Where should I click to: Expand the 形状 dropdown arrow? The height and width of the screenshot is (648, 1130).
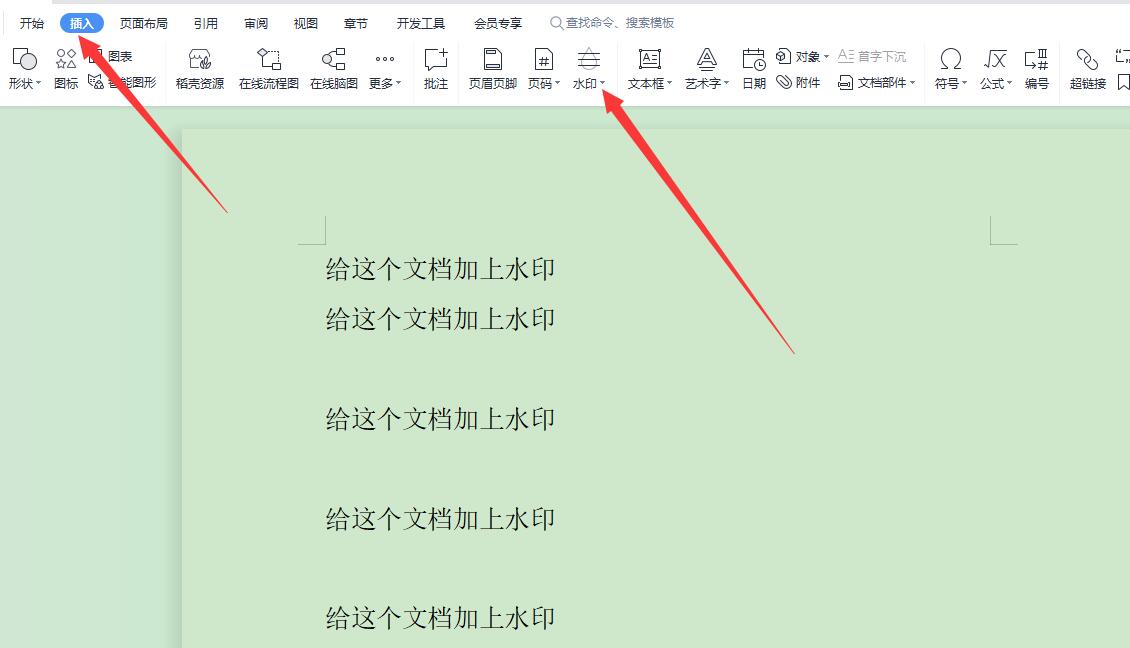tap(38, 84)
